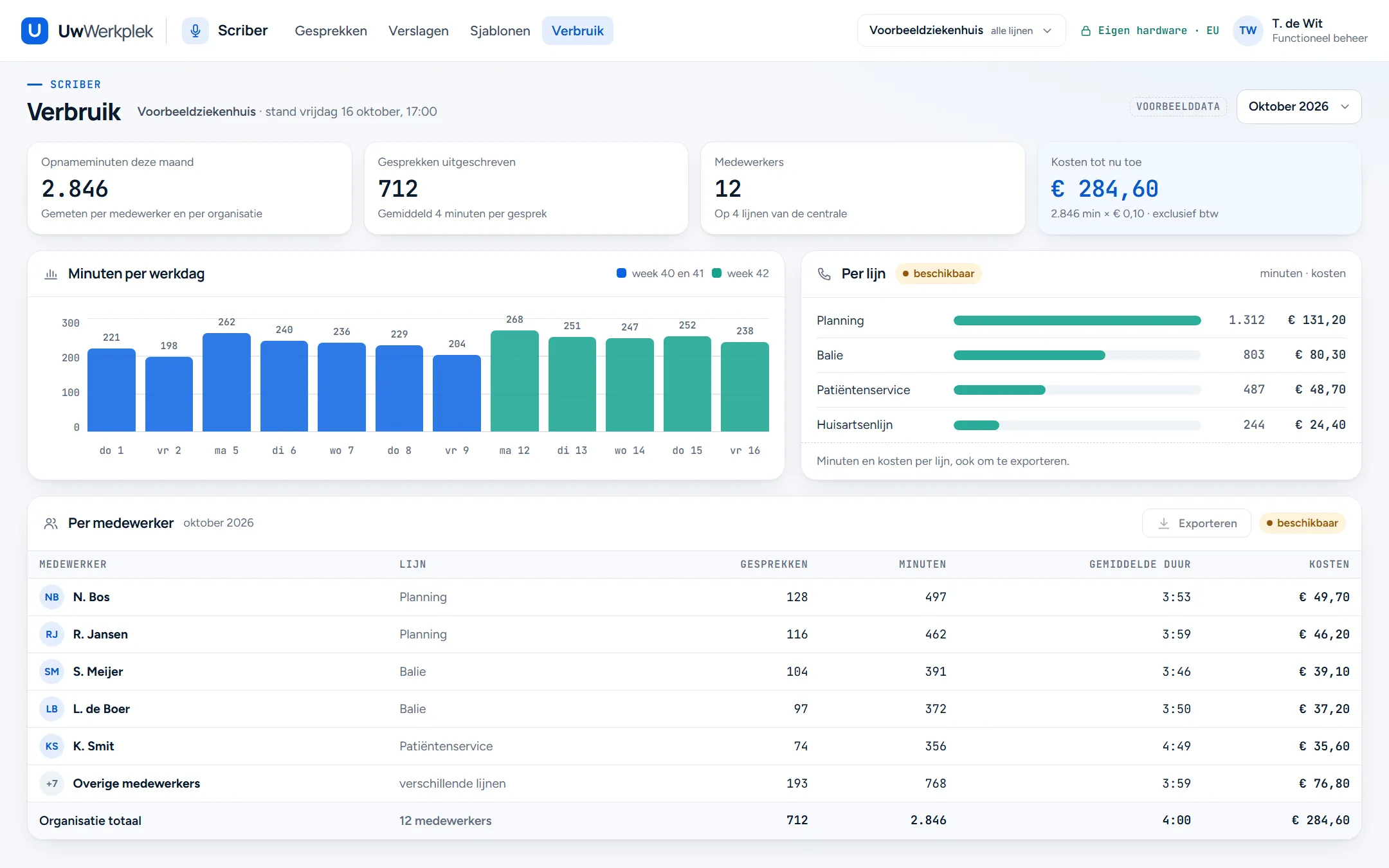This screenshot has height=868, width=1389.
Task: Click the ma 5 bar with value 262
Action: click(x=226, y=383)
